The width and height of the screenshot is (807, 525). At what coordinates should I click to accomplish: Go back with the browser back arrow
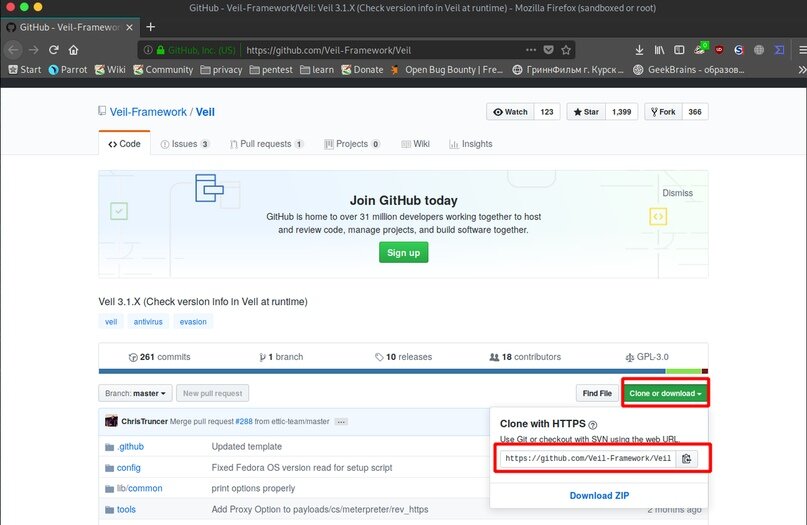pos(13,50)
